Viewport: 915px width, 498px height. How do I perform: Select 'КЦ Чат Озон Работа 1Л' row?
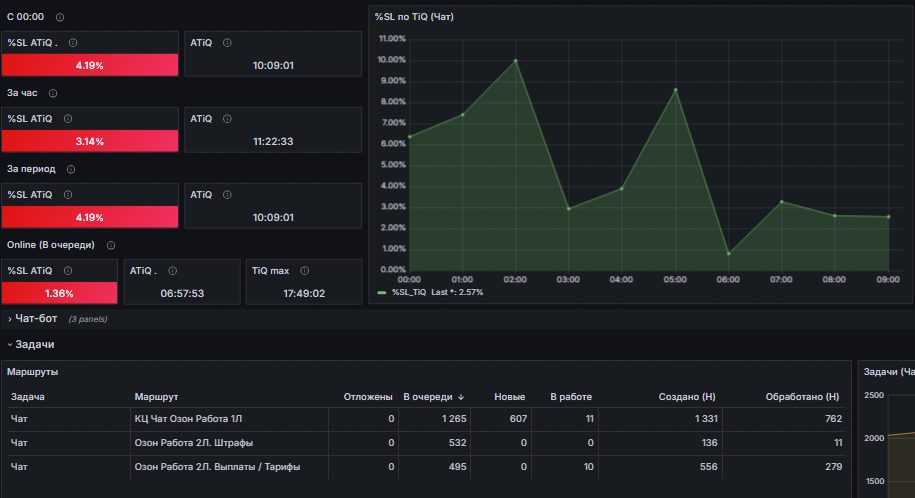(427, 419)
